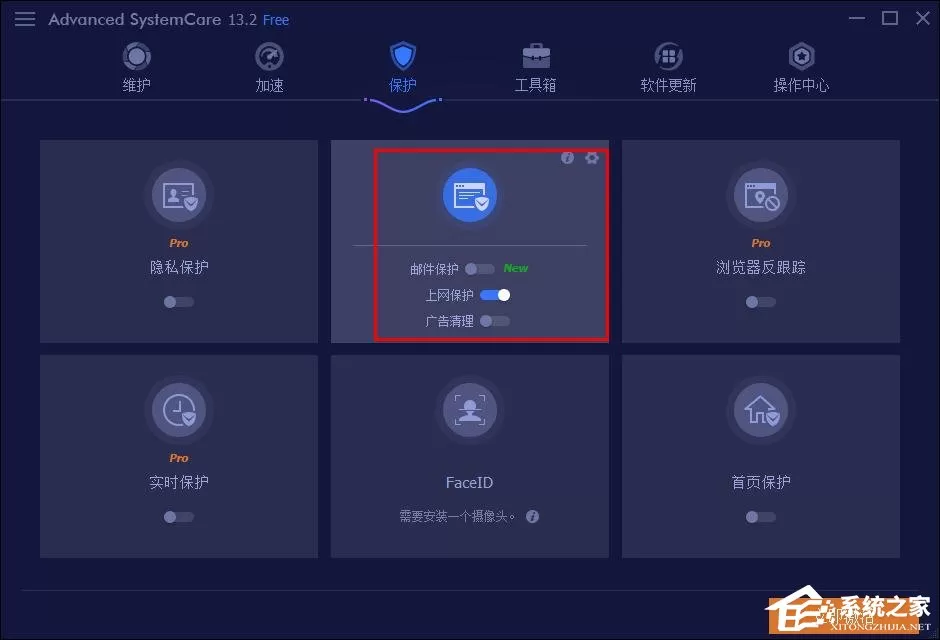Click the blue surfing protection icon
This screenshot has width=940, height=640.
click(x=470, y=195)
